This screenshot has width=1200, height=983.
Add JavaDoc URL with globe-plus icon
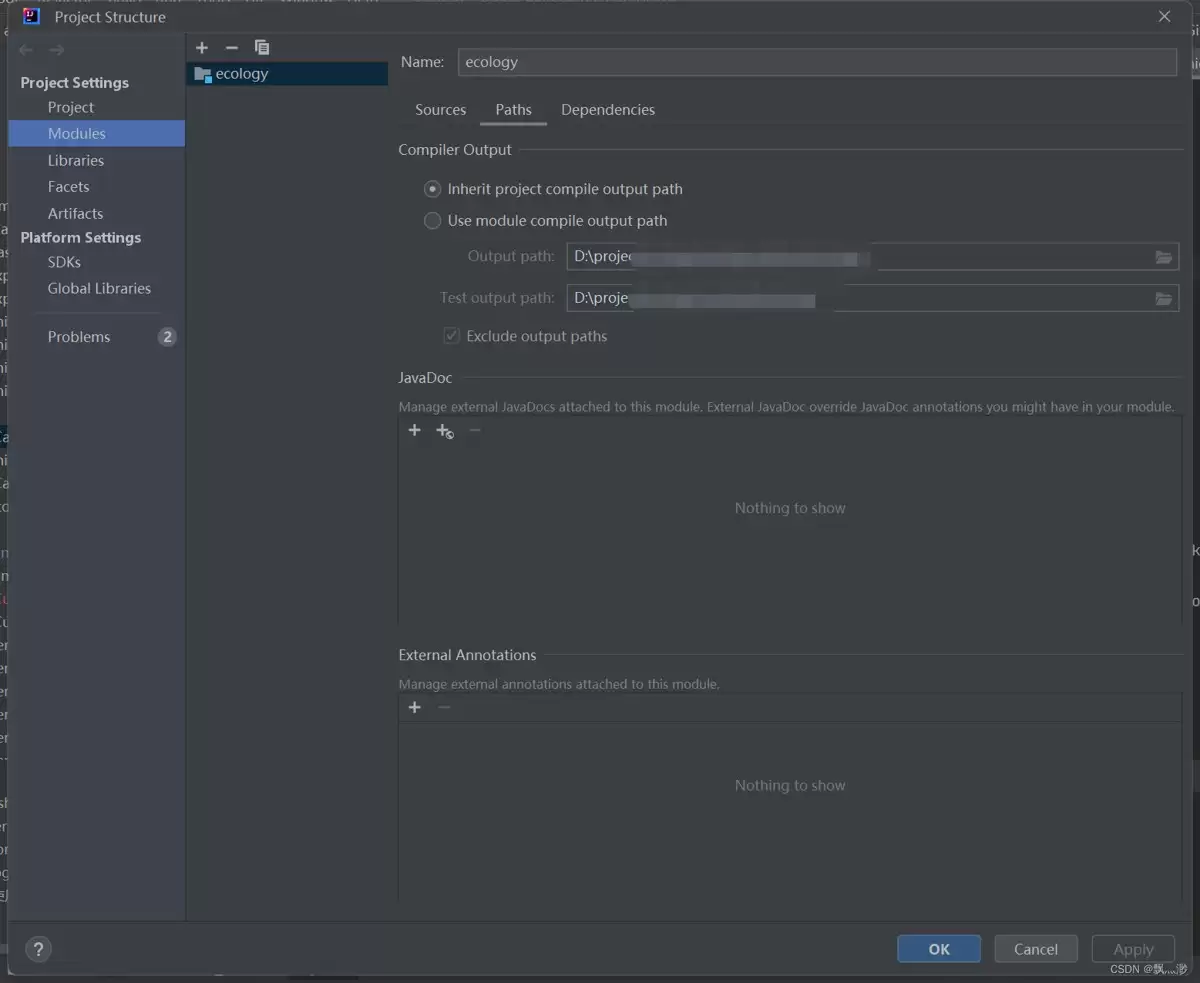tap(445, 431)
